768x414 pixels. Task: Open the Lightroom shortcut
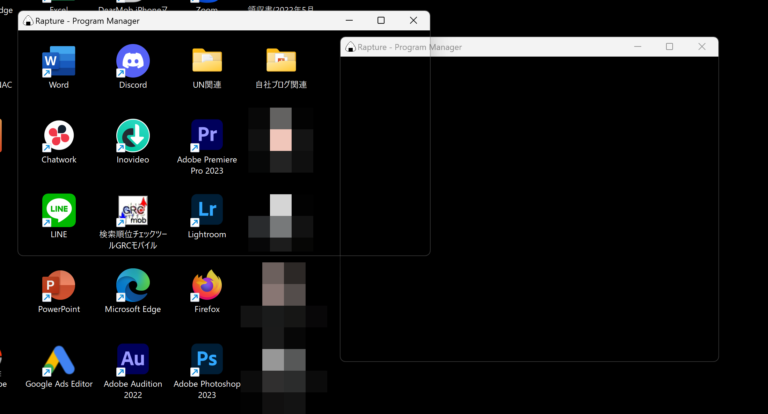[207, 210]
